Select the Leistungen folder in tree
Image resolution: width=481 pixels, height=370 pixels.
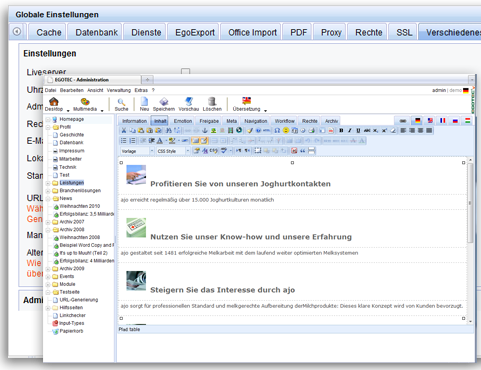point(72,183)
